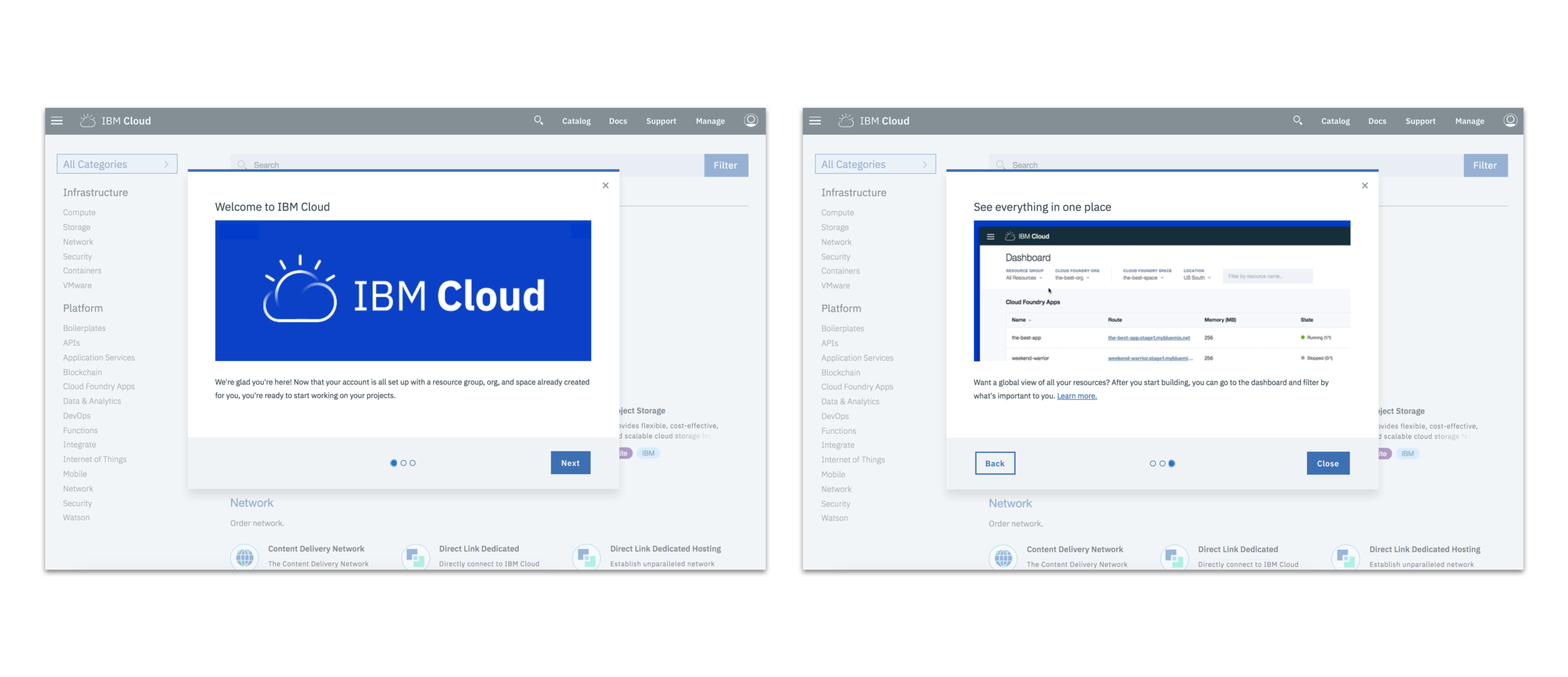
Task: Select Functions category in right window
Action: (839, 431)
